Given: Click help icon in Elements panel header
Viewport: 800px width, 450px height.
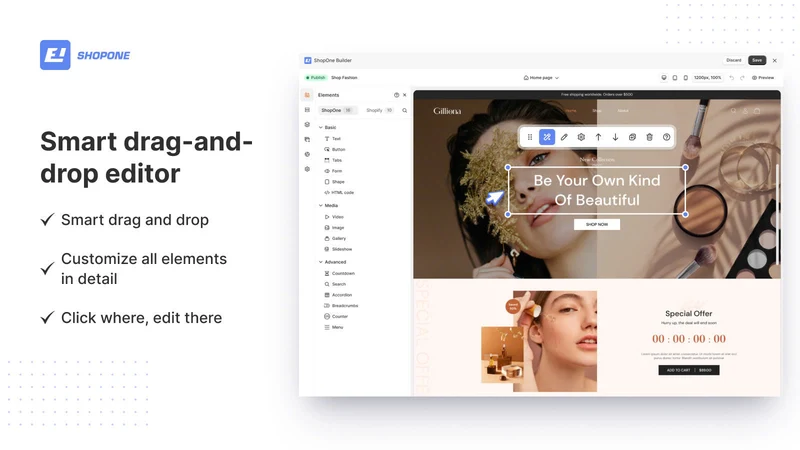Looking at the screenshot, I should pos(396,95).
